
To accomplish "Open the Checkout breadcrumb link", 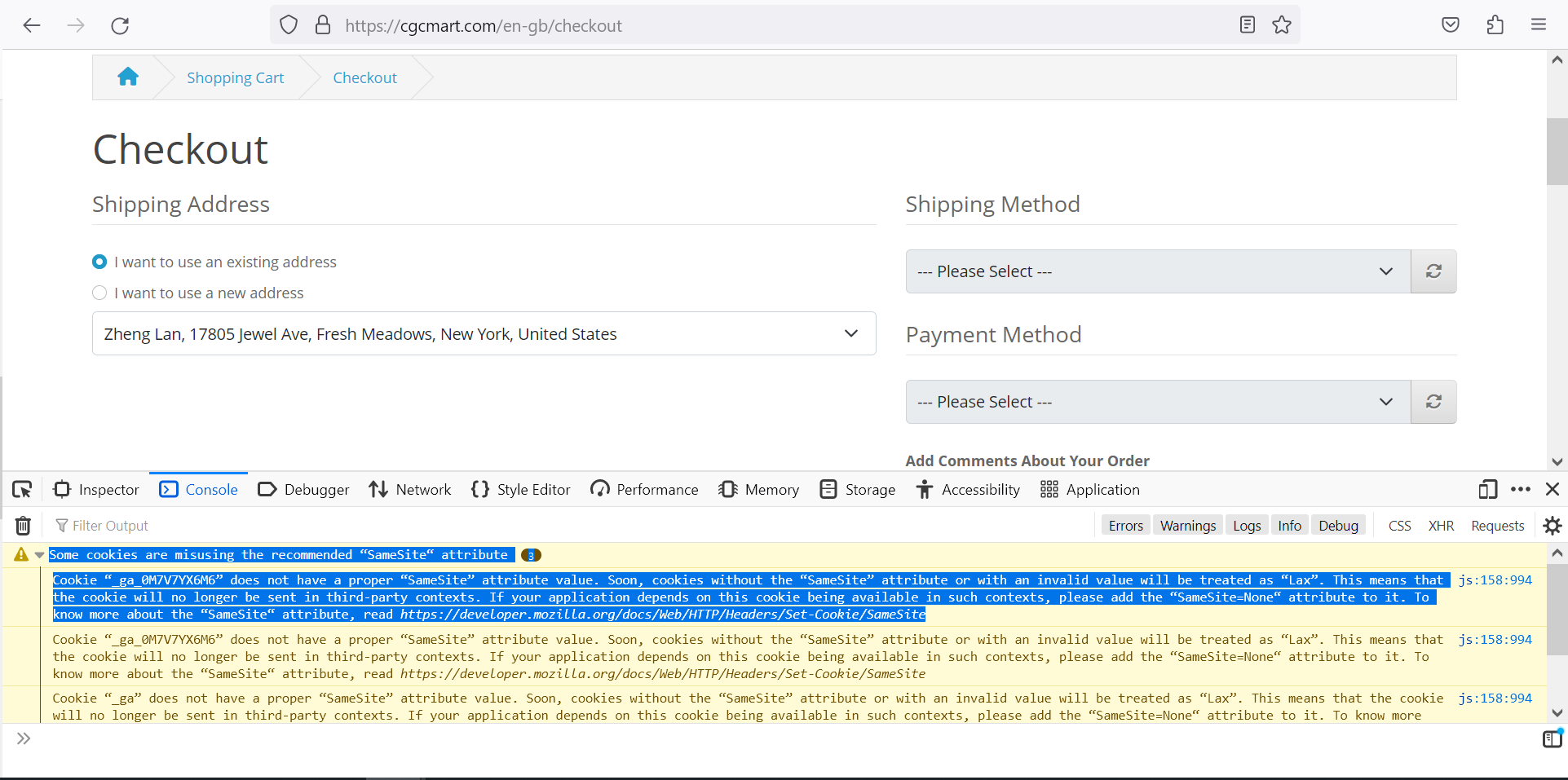I will (364, 77).
